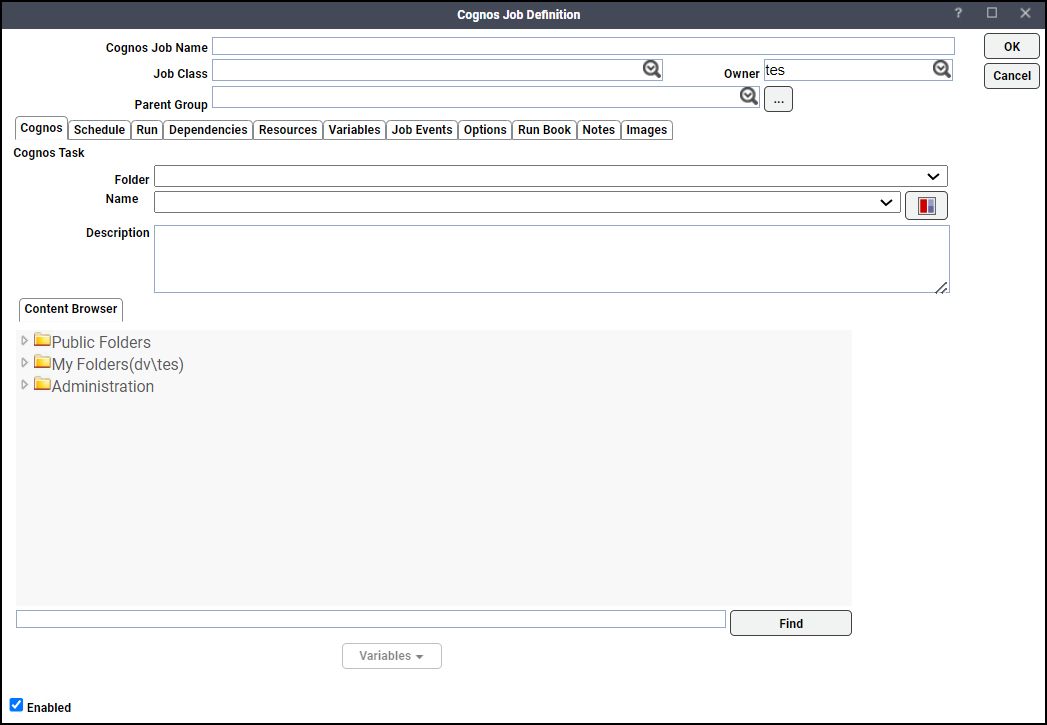Switch to the Run tab
This screenshot has height=725, width=1047.
pos(147,130)
